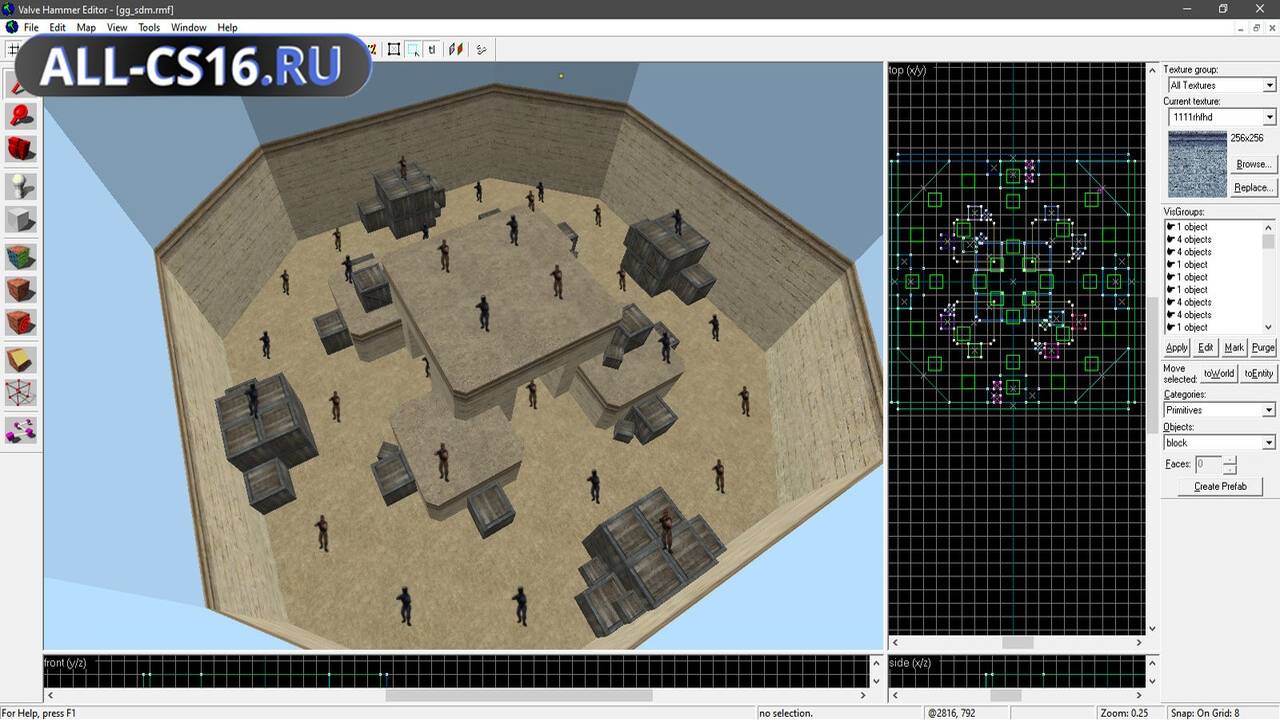The width and height of the screenshot is (1280, 720).
Task: Open the Map menu
Action: [86, 28]
